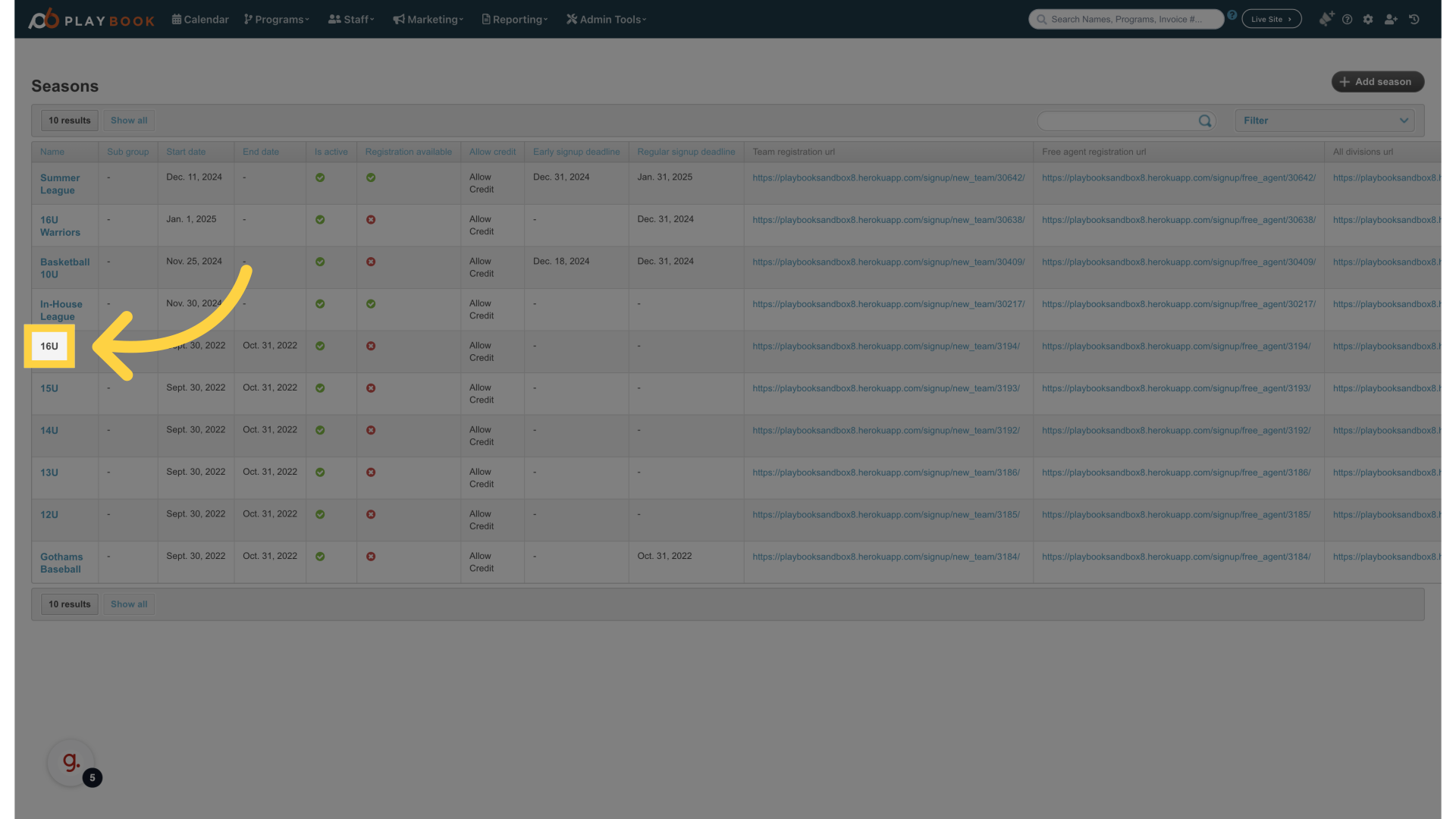Screen dimensions: 1456x819
Task: Click 15U registration unavailable red icon
Action: pos(371,388)
